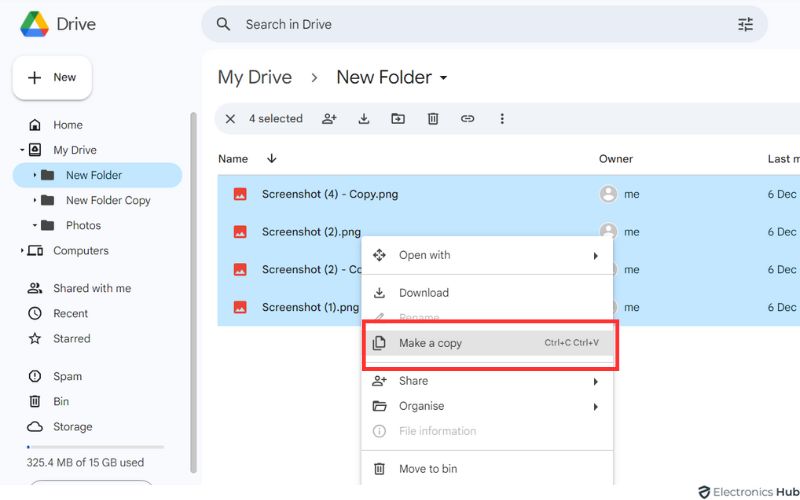Click the Bin icon in sidebar

35,402
